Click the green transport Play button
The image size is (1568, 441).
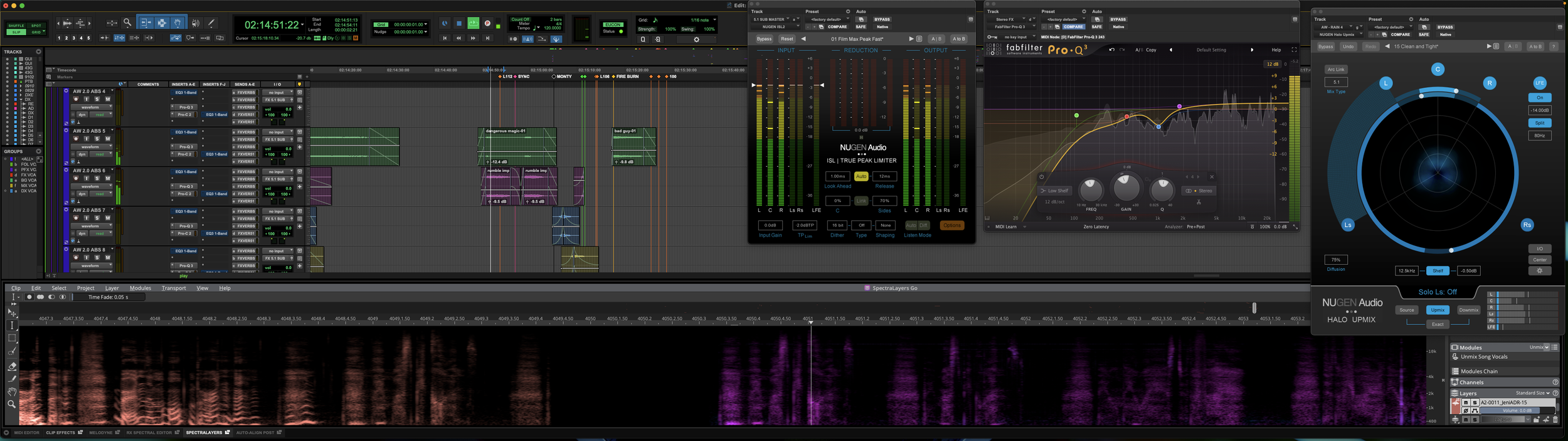[474, 23]
